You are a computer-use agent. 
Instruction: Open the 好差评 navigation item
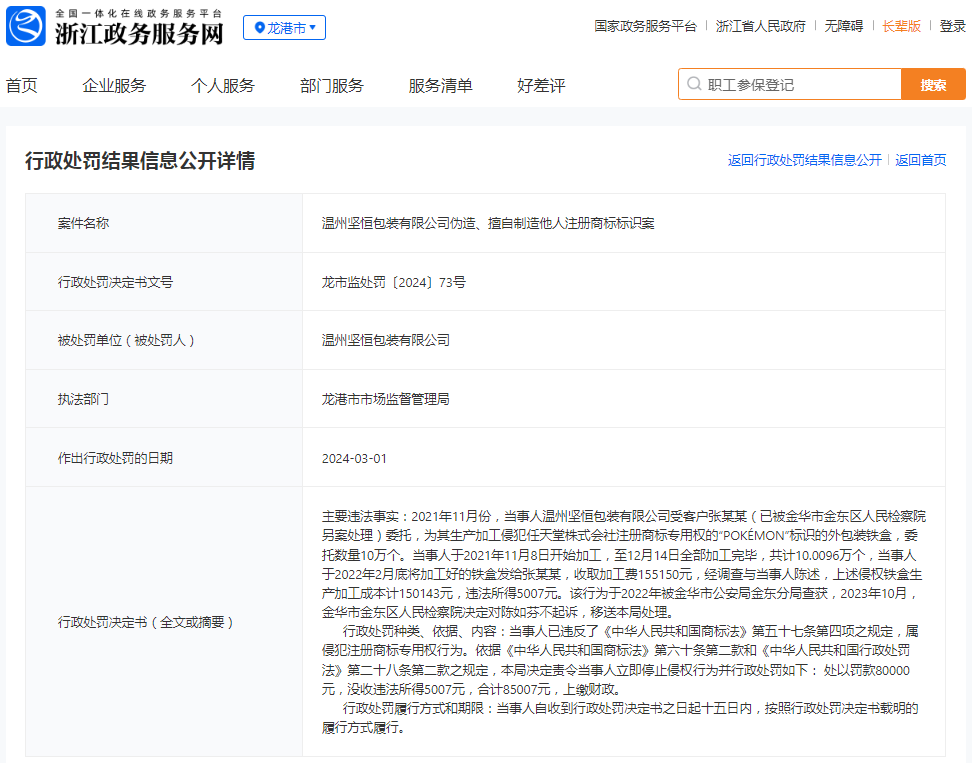tap(541, 86)
